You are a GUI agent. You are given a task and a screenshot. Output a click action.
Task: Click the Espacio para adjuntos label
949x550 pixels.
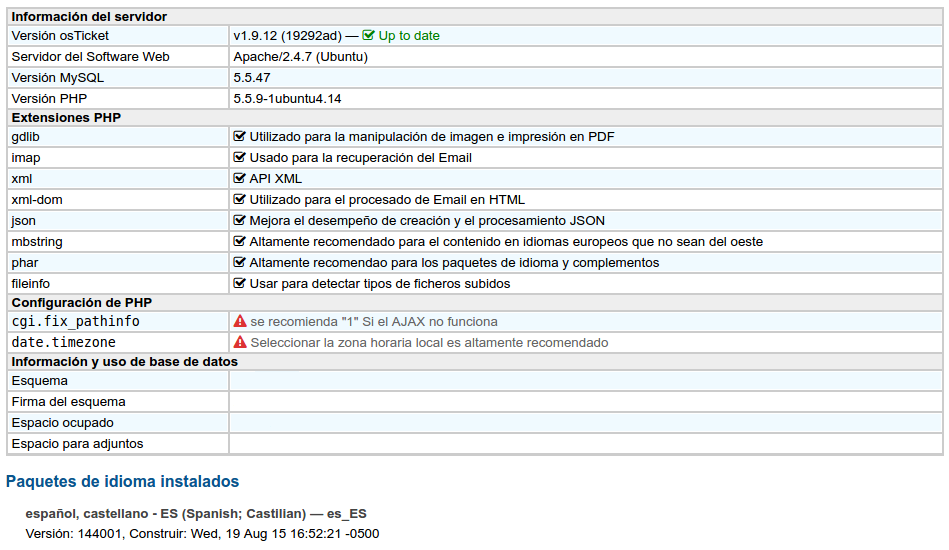click(x=77, y=444)
